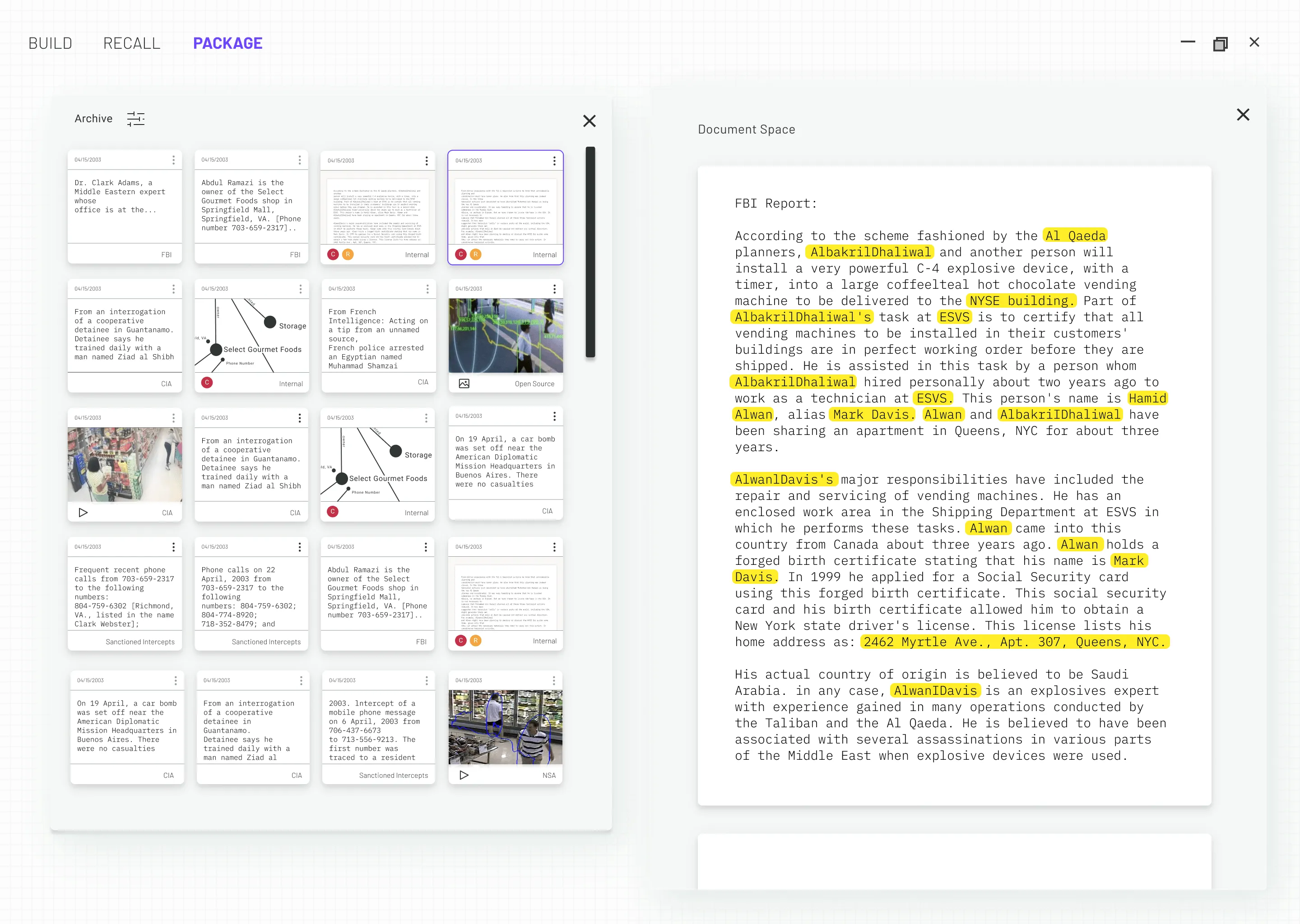1300x924 pixels.
Task: Close the Archive panel
Action: (x=589, y=120)
